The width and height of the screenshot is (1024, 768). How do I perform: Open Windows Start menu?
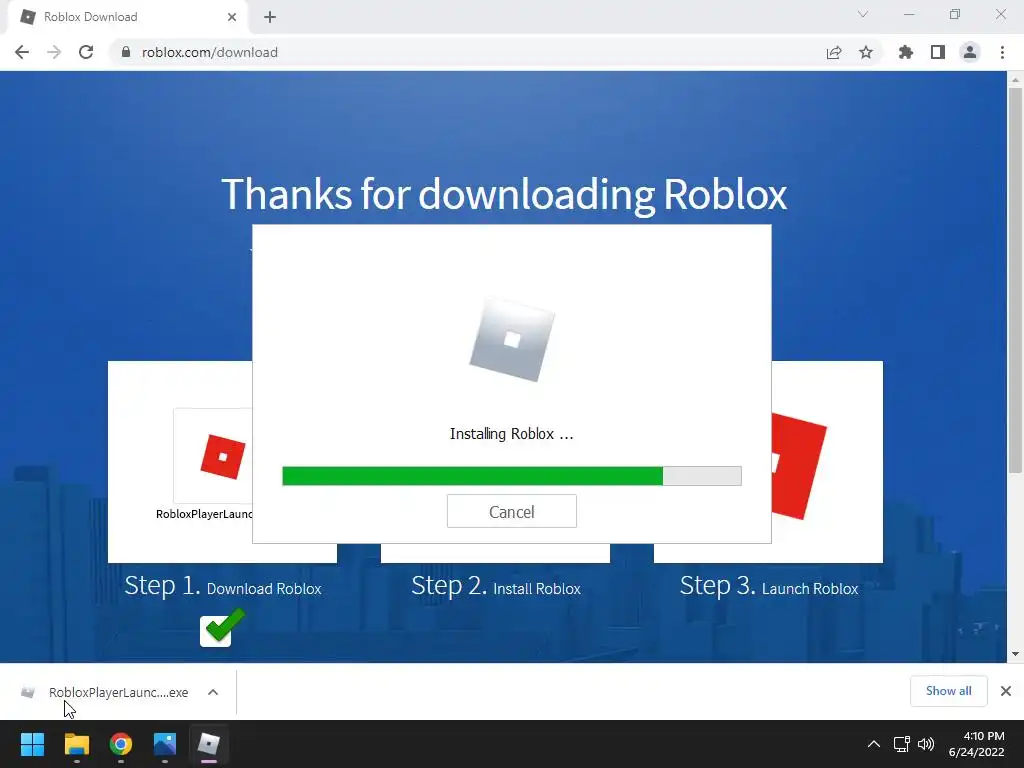click(32, 744)
